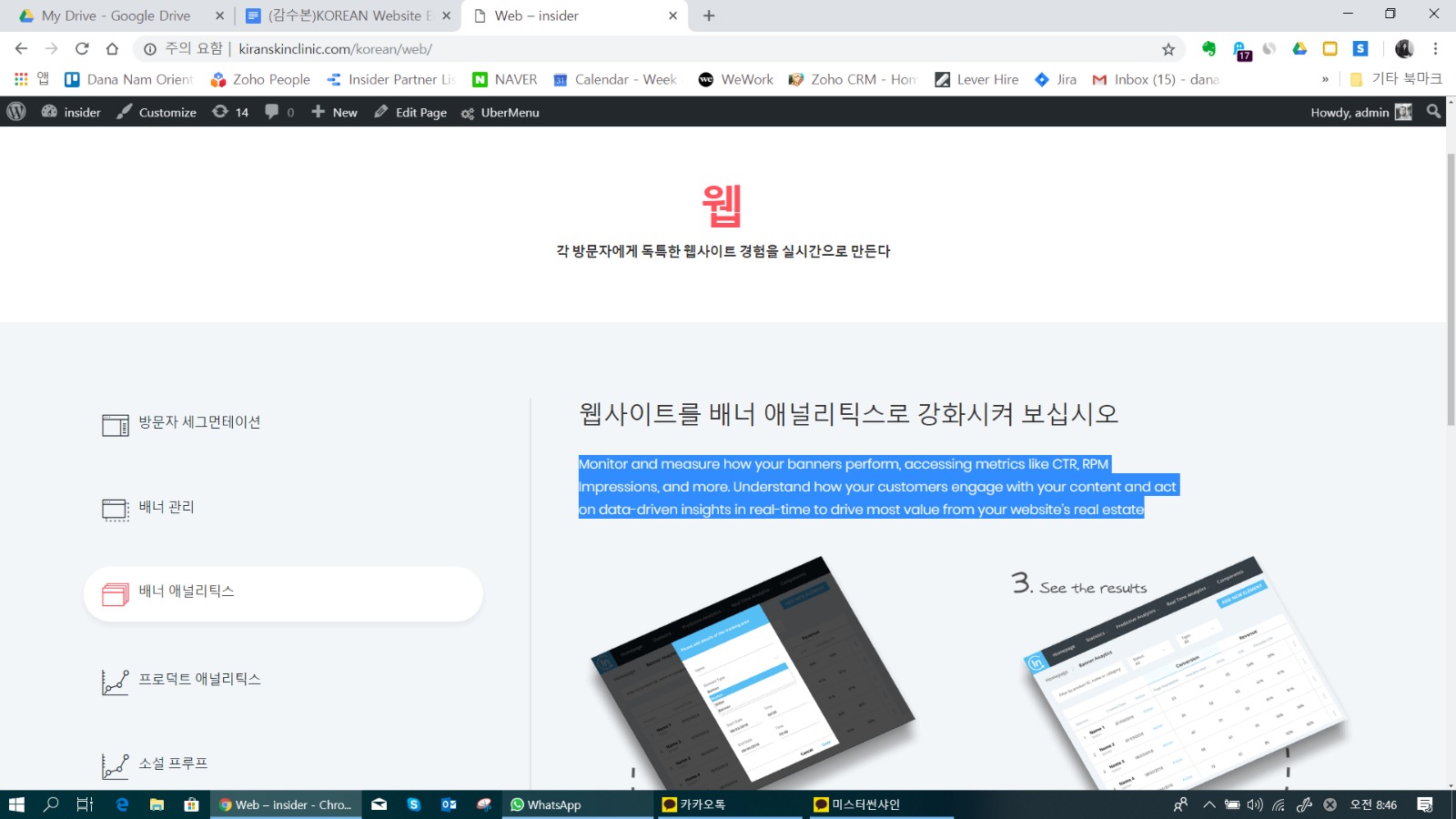Click the page vertical scrollbar
The image size is (1456, 819).
pyautogui.click(x=1451, y=291)
